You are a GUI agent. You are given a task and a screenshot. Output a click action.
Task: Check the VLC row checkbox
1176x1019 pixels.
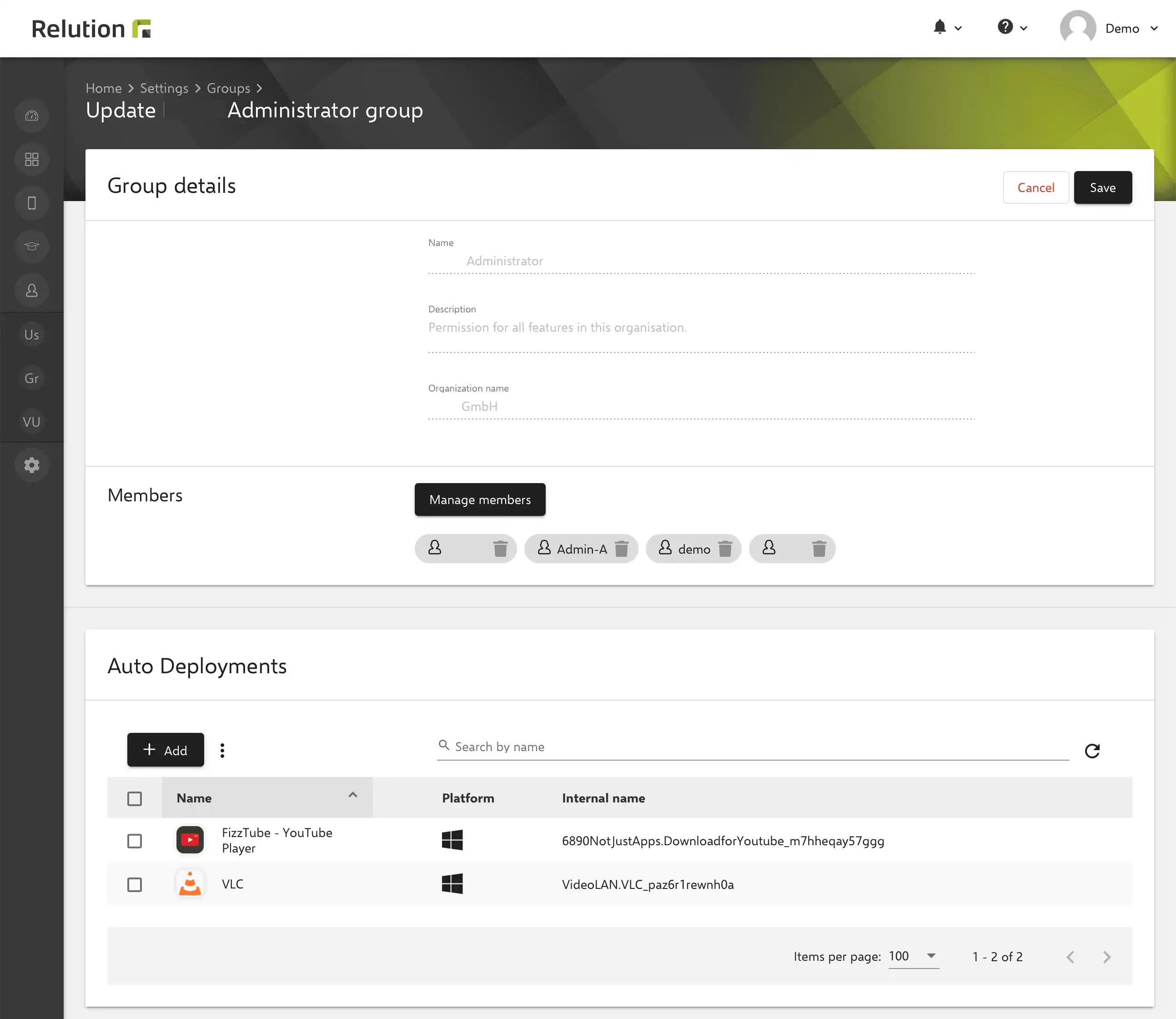135,885
